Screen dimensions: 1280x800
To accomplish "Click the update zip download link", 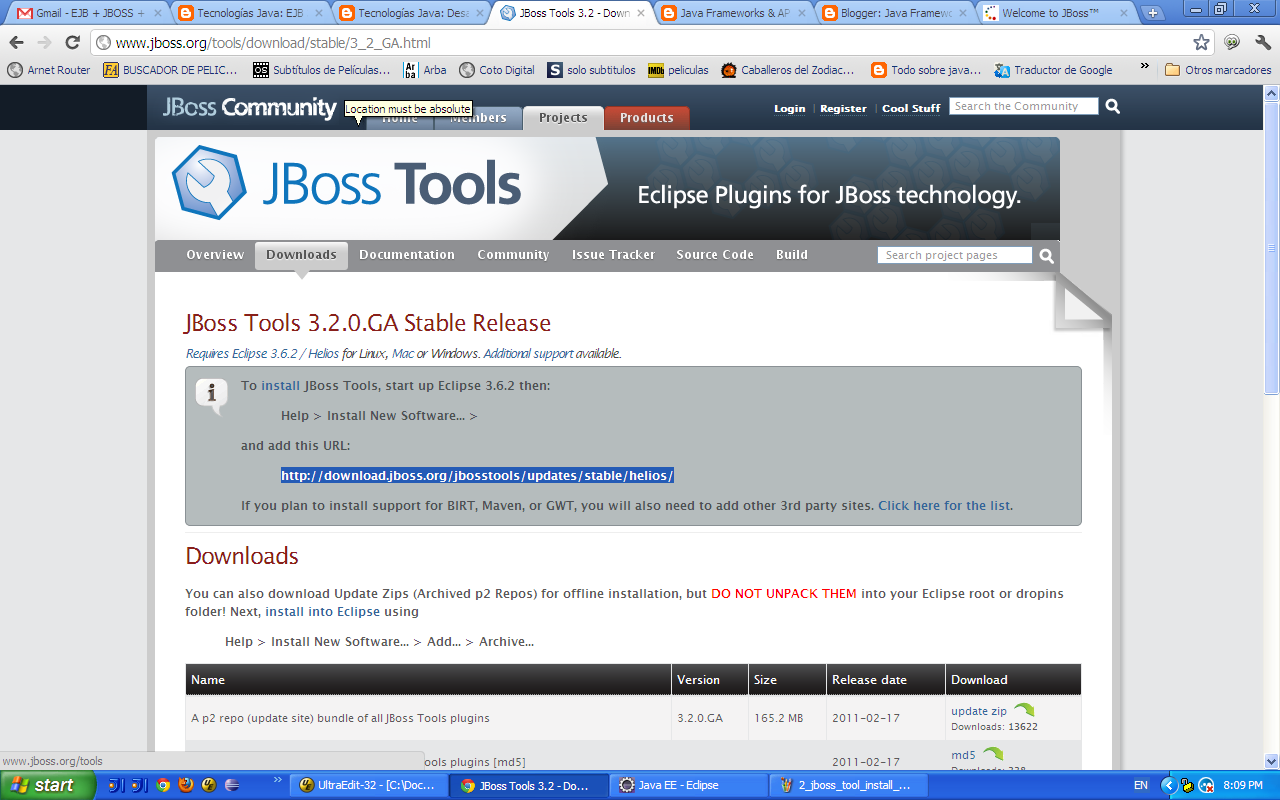I will click(979, 711).
